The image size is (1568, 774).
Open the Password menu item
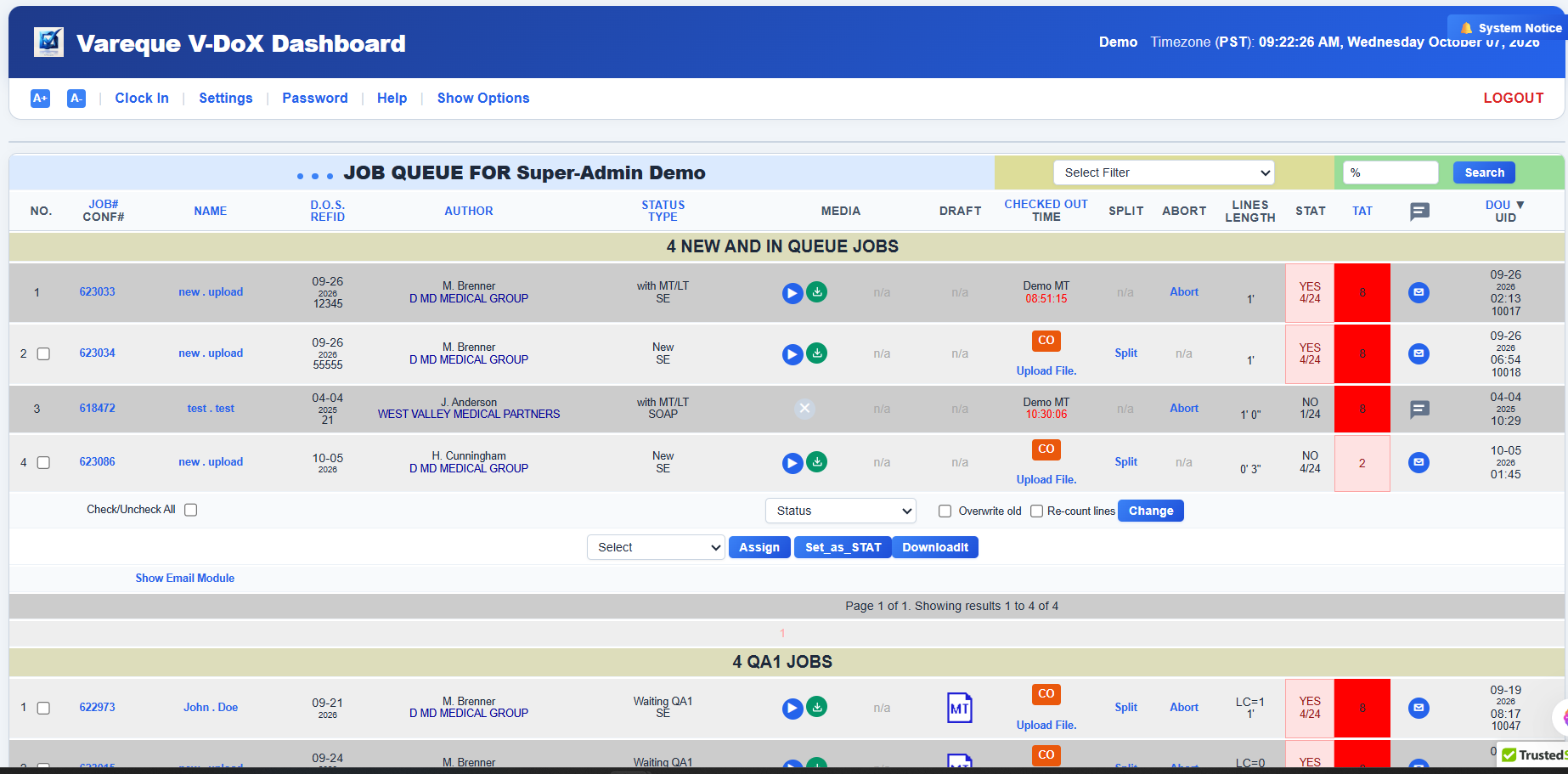(x=315, y=99)
